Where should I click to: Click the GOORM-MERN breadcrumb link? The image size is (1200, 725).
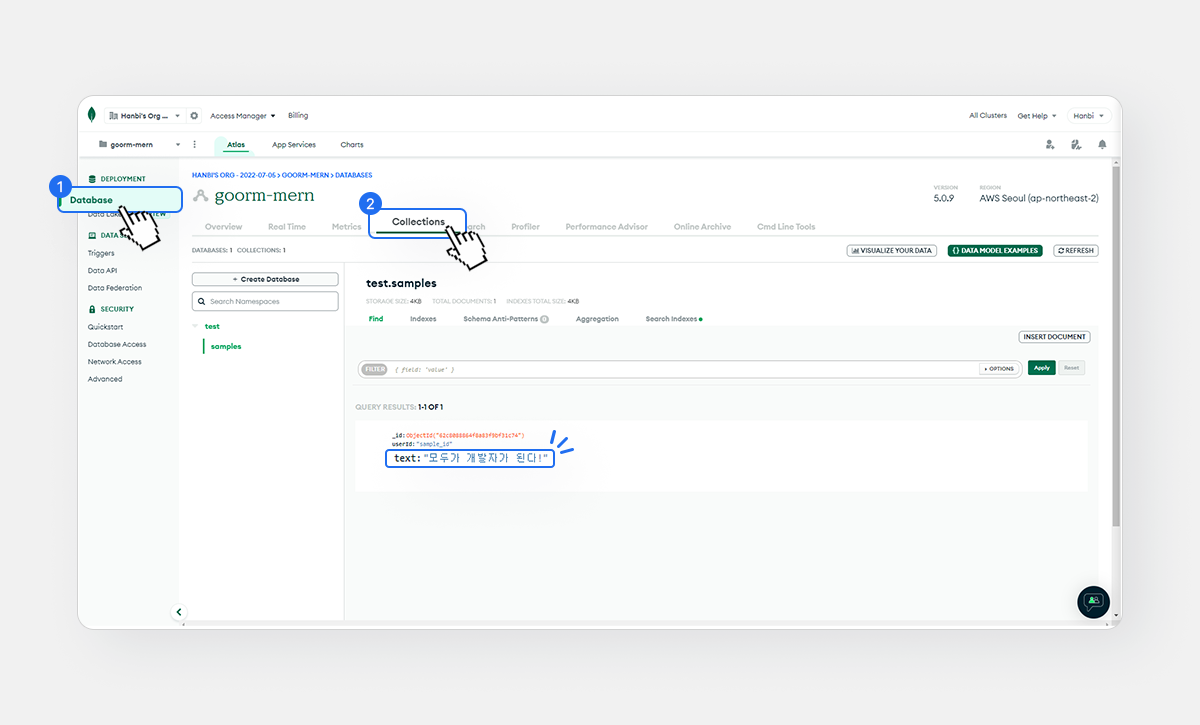306,175
